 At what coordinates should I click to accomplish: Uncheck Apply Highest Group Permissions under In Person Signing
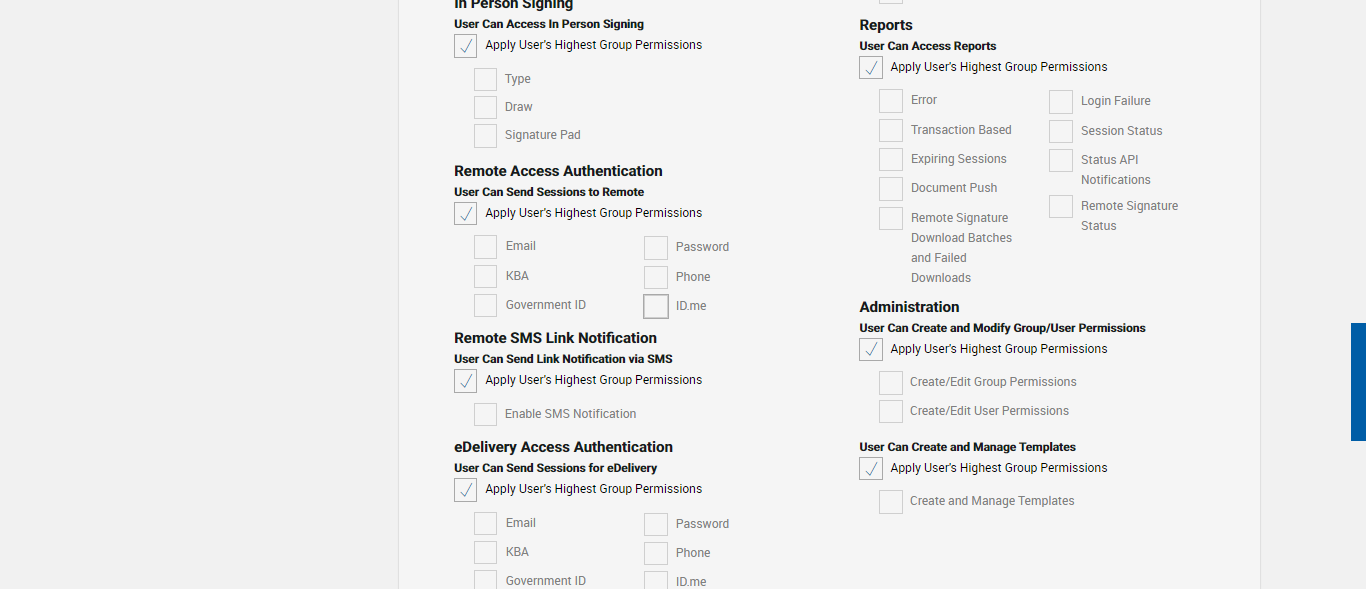(x=465, y=46)
